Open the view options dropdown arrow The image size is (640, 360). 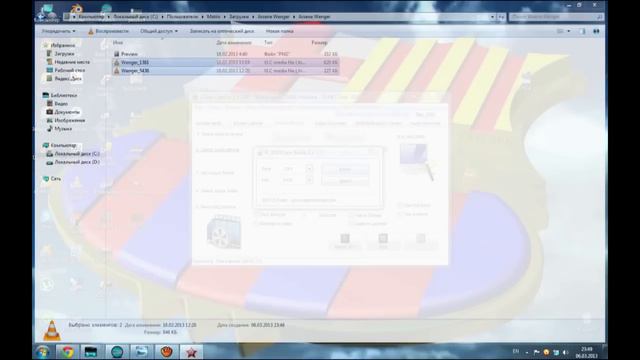pyautogui.click(x=569, y=31)
